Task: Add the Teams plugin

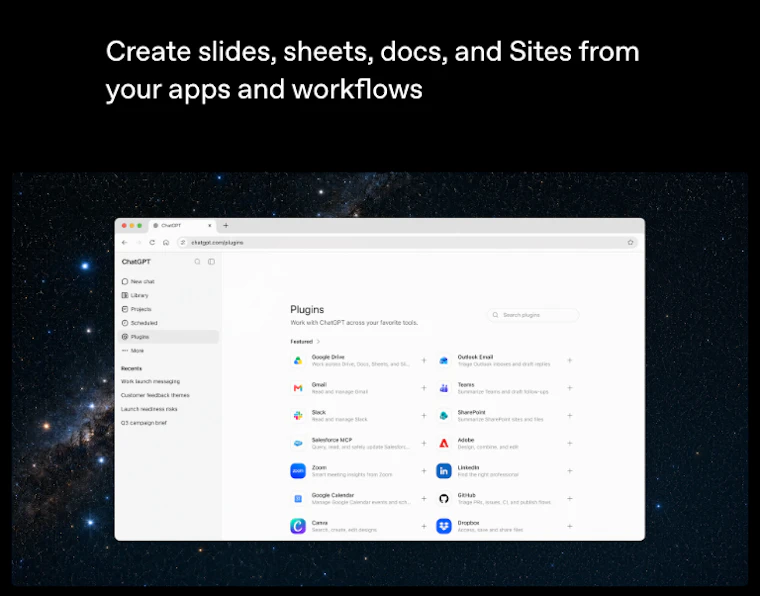Action: coord(570,388)
